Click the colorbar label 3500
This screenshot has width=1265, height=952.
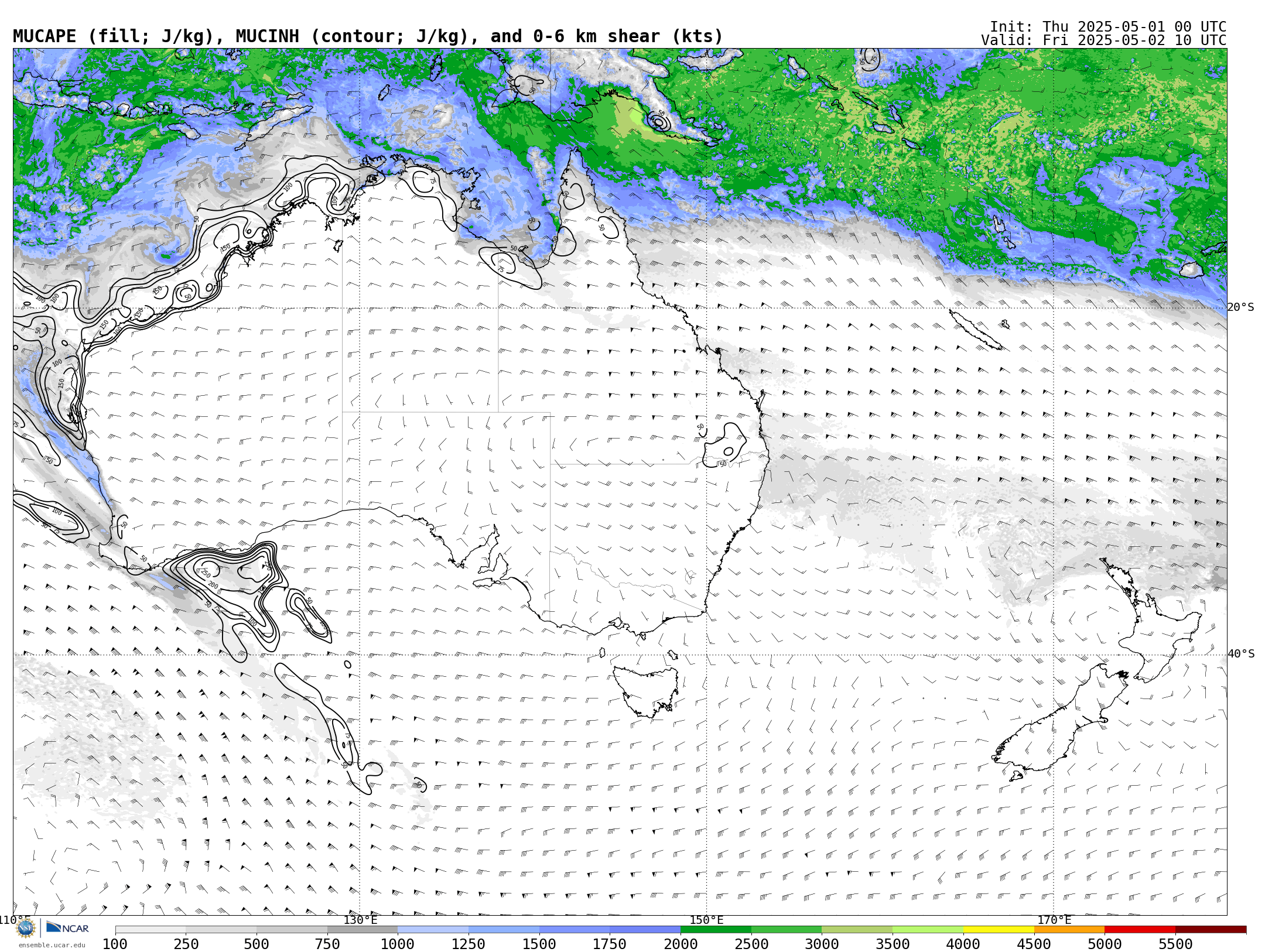point(893,944)
